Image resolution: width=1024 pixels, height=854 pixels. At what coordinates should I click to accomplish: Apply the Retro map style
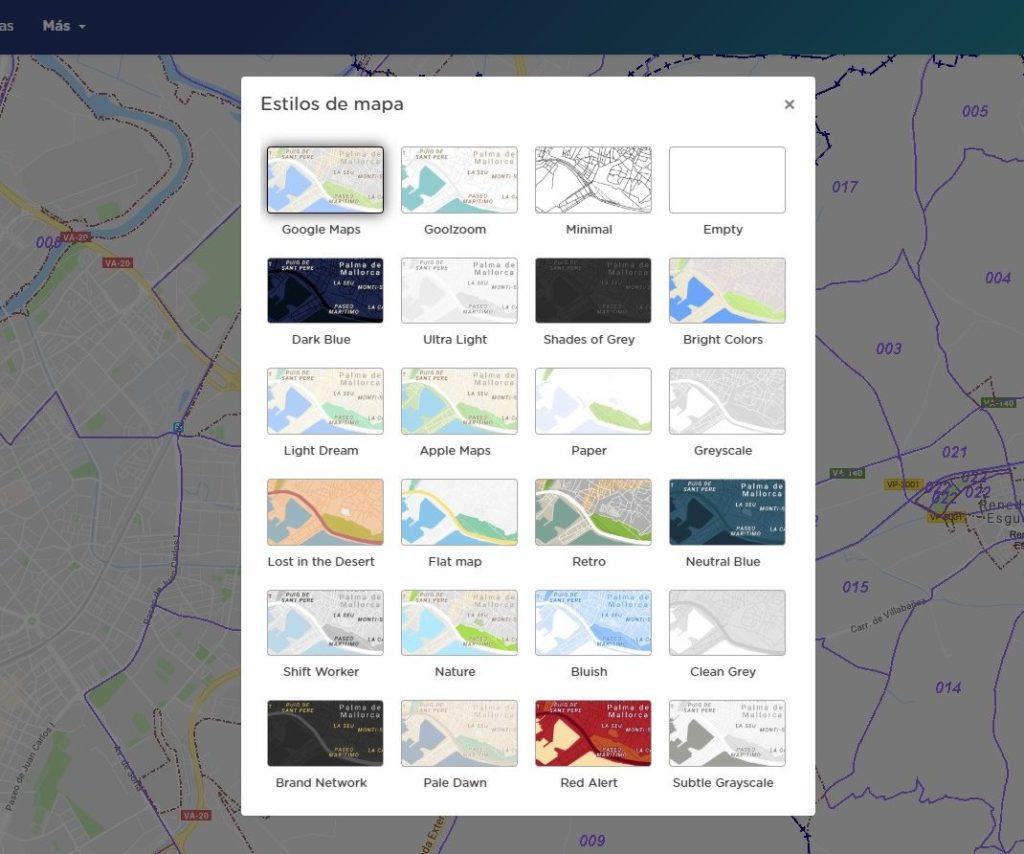pyautogui.click(x=593, y=512)
